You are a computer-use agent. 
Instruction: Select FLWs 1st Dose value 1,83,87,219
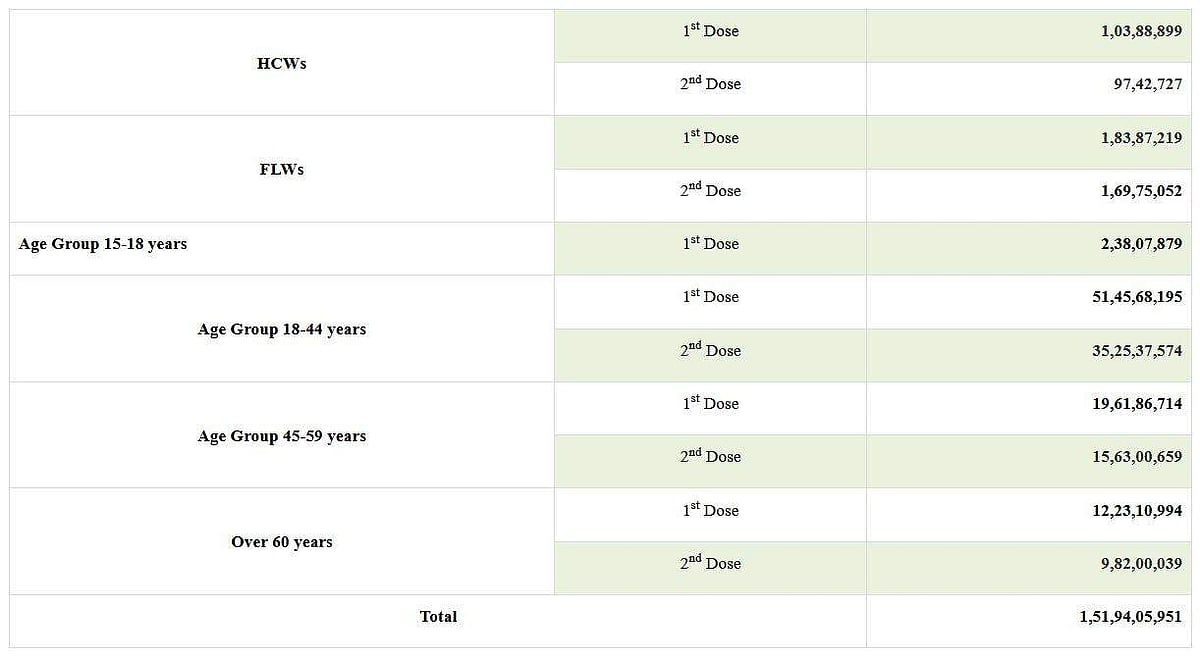click(x=1141, y=137)
